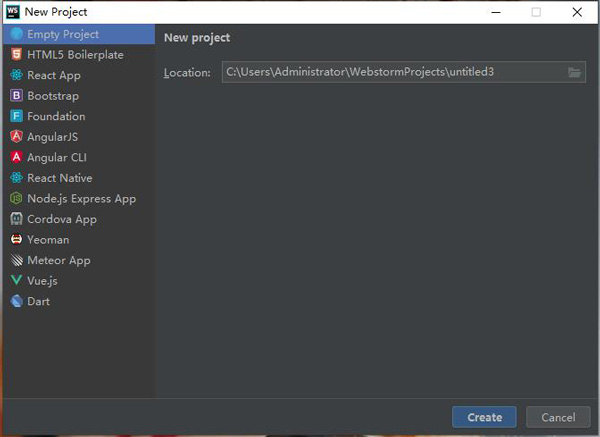Click the Dart blue icon
The height and width of the screenshot is (437, 600).
(16, 301)
